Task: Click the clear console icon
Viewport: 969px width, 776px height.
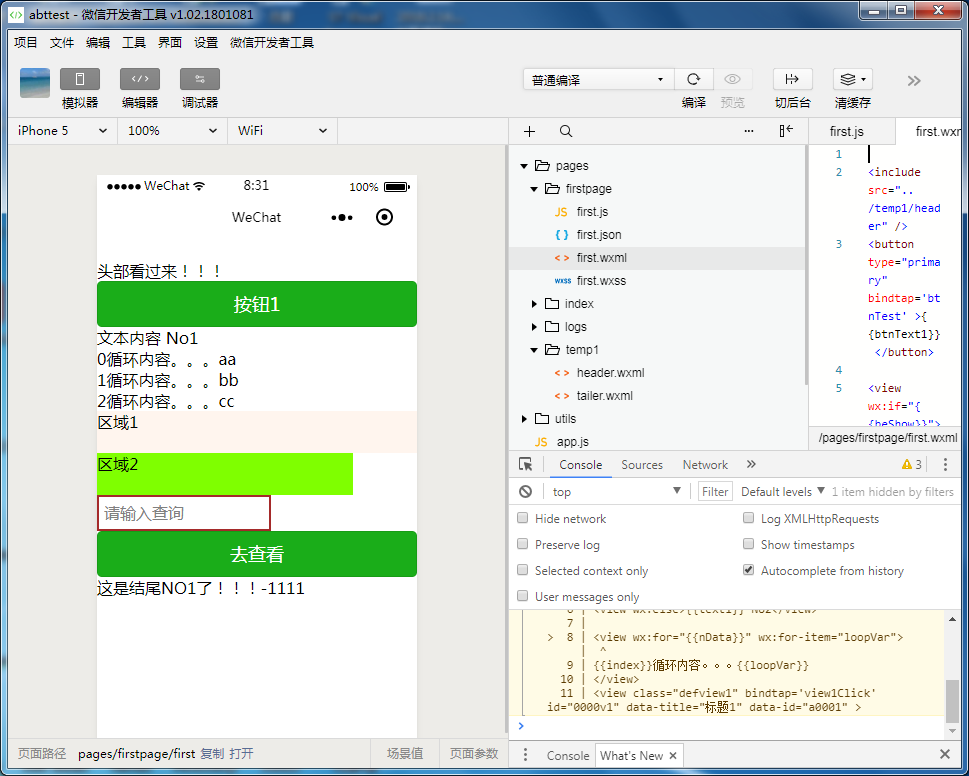Action: coord(525,491)
